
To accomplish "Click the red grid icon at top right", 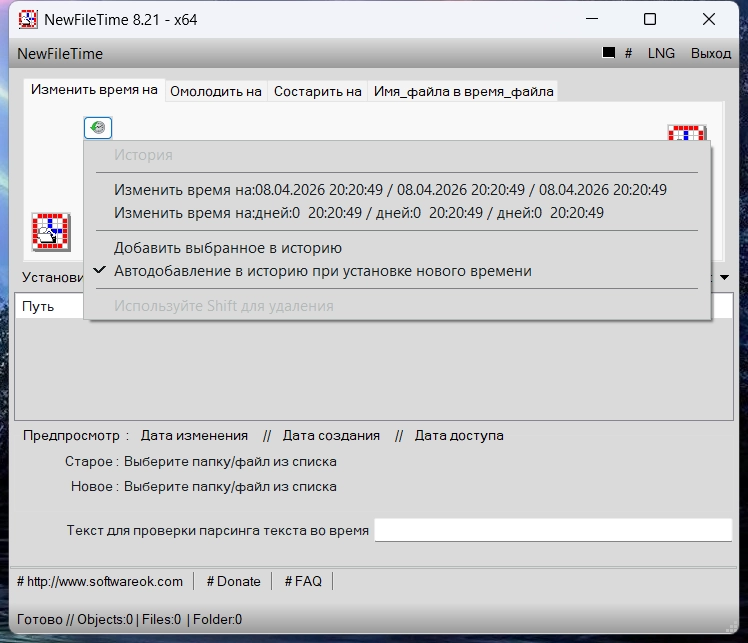I will [x=686, y=133].
